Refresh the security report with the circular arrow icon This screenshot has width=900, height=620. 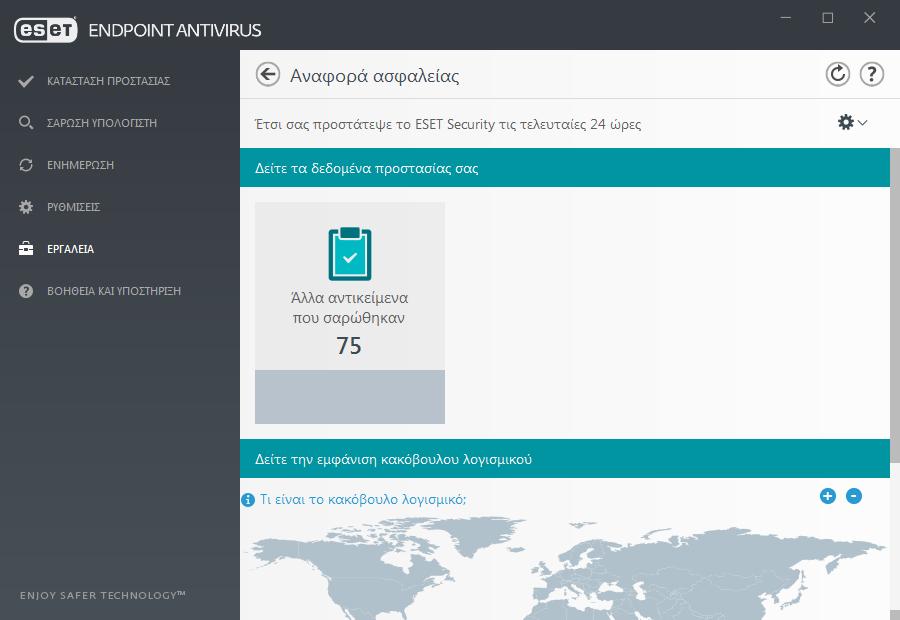pos(837,74)
